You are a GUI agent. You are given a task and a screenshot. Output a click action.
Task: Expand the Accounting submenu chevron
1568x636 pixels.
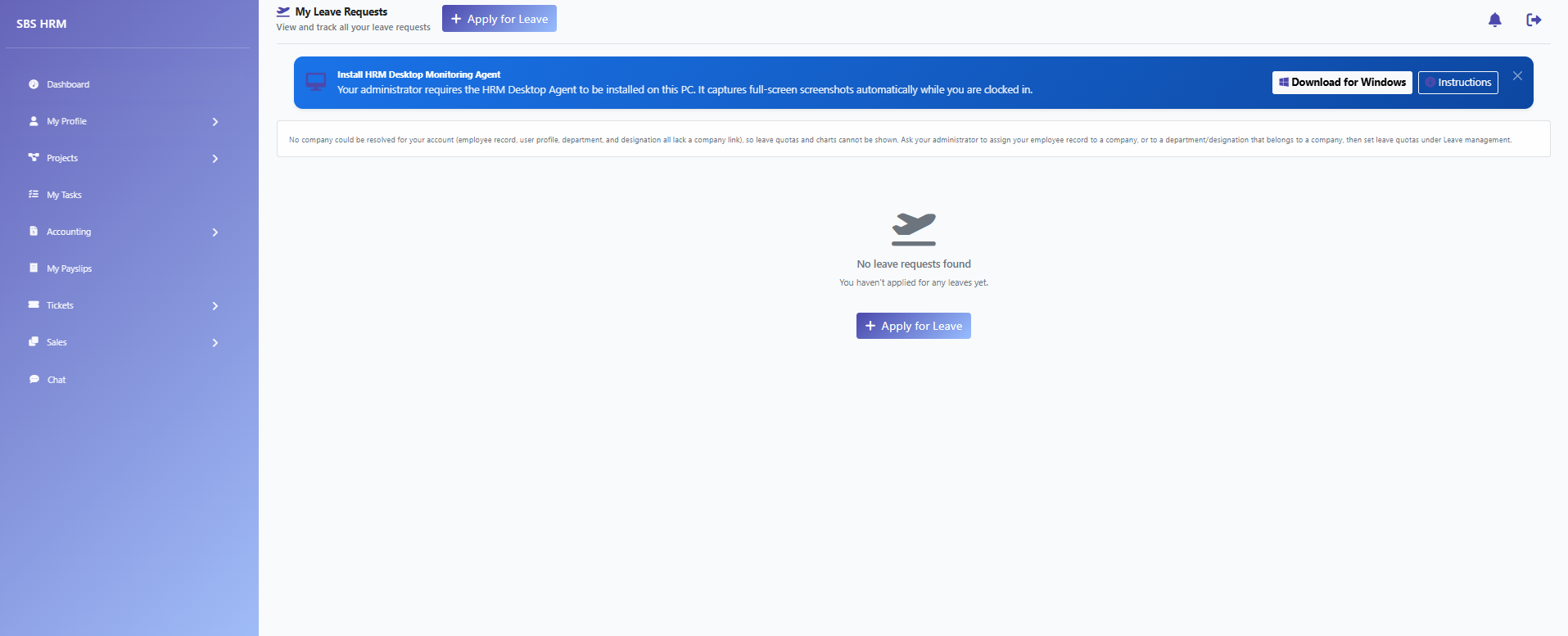click(x=215, y=232)
